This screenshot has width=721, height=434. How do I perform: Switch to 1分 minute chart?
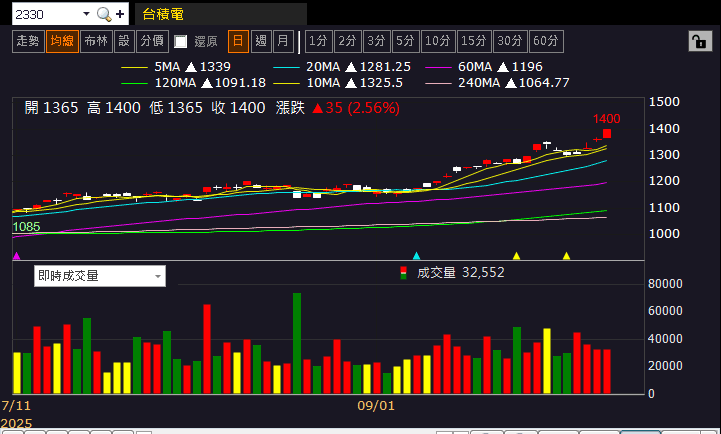(x=318, y=41)
